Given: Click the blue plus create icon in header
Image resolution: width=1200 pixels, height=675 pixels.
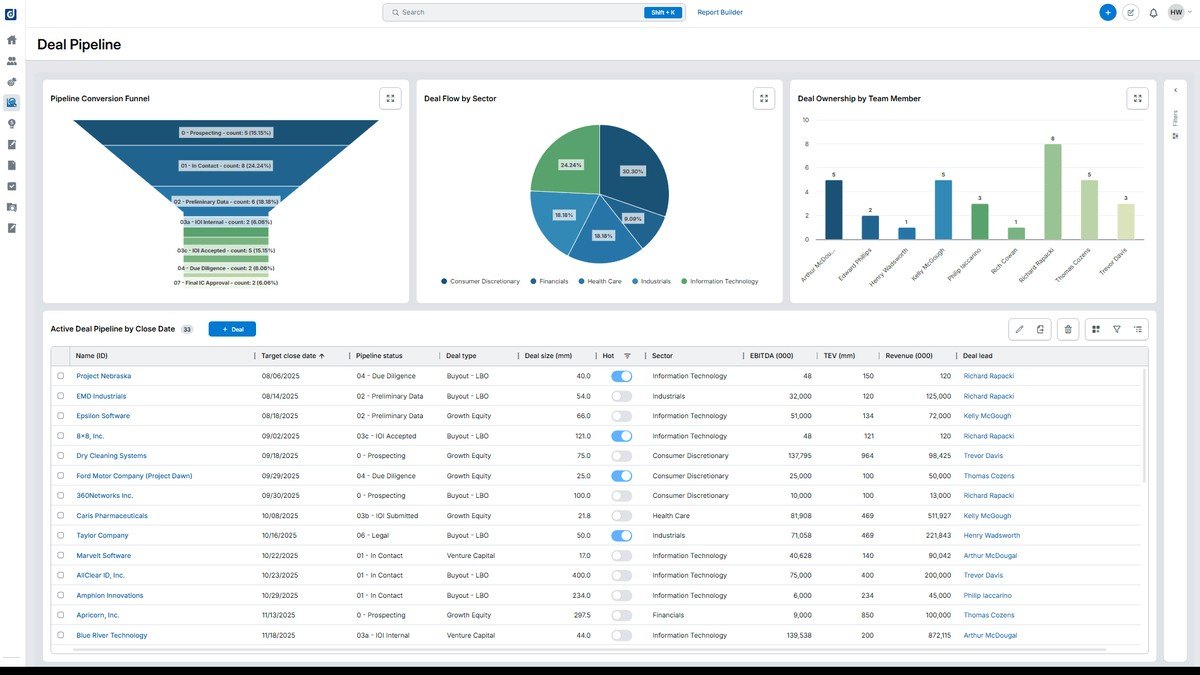Looking at the screenshot, I should (1107, 13).
